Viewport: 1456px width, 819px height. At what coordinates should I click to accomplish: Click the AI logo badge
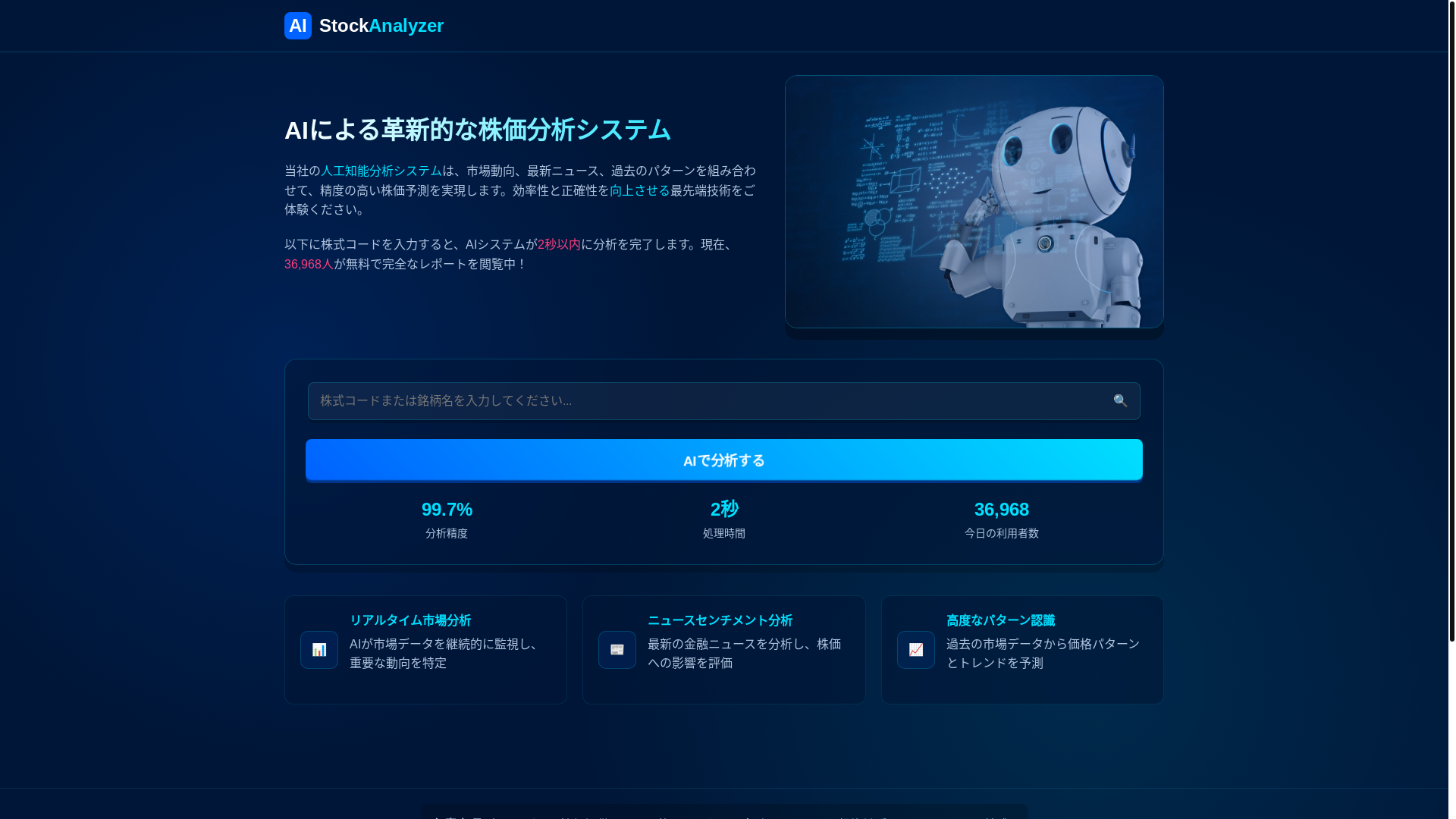tap(297, 26)
